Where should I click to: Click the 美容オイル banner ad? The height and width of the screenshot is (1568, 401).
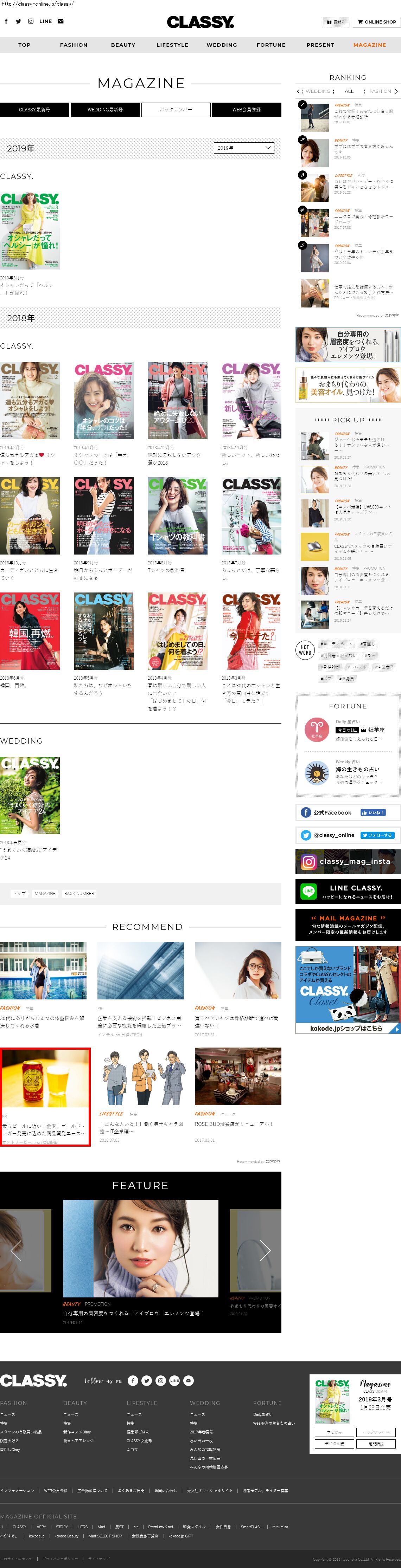tap(348, 385)
